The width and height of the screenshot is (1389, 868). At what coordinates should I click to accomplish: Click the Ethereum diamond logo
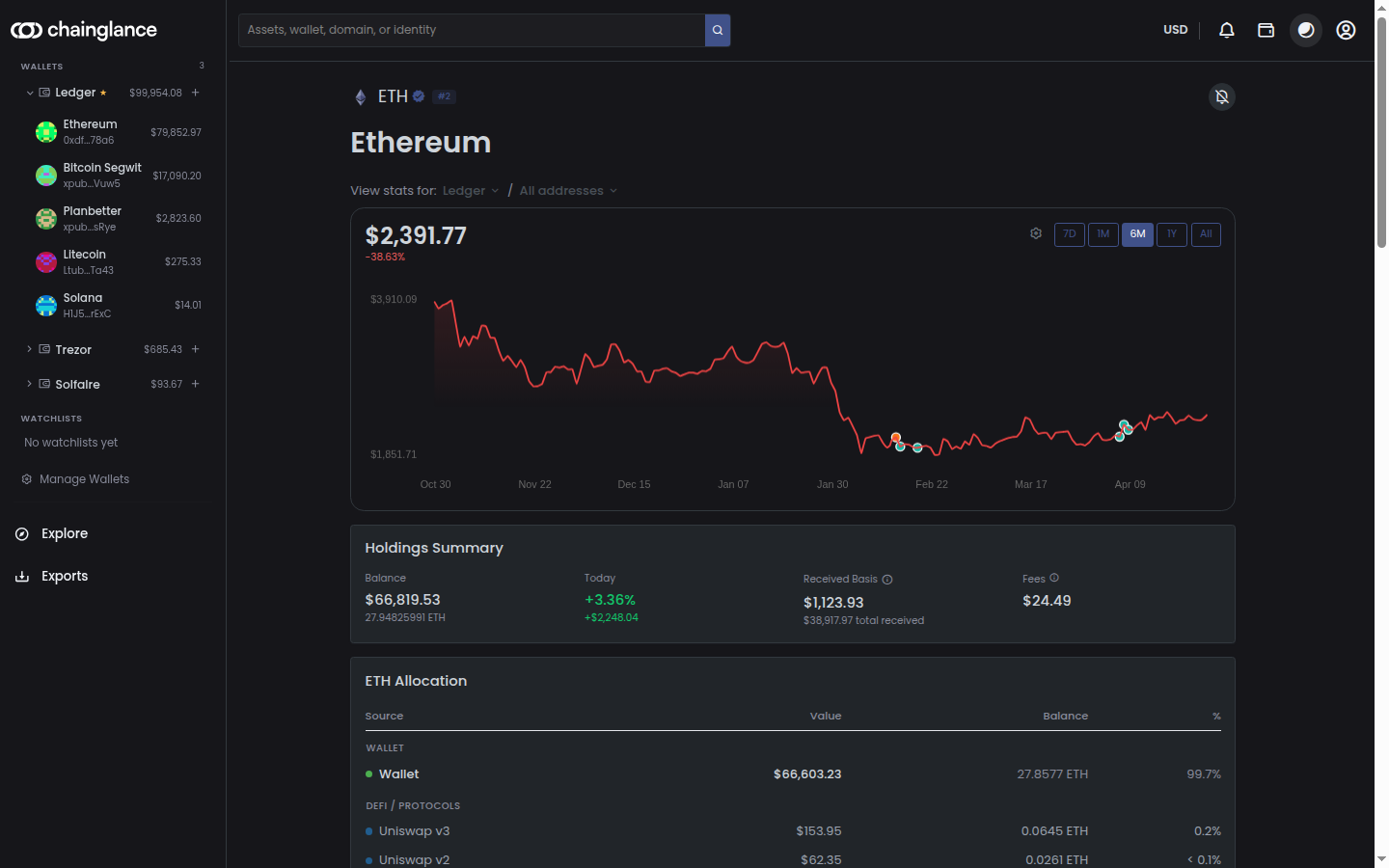pyautogui.click(x=361, y=96)
